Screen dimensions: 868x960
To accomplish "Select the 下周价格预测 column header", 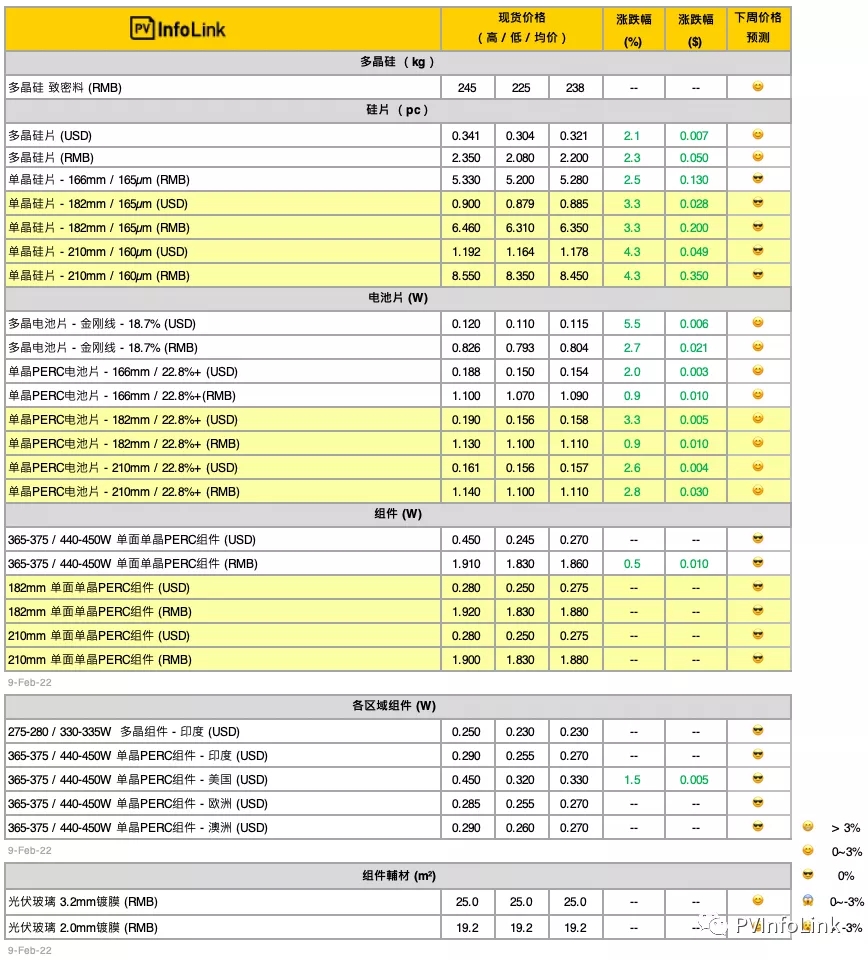I will 758,28.
